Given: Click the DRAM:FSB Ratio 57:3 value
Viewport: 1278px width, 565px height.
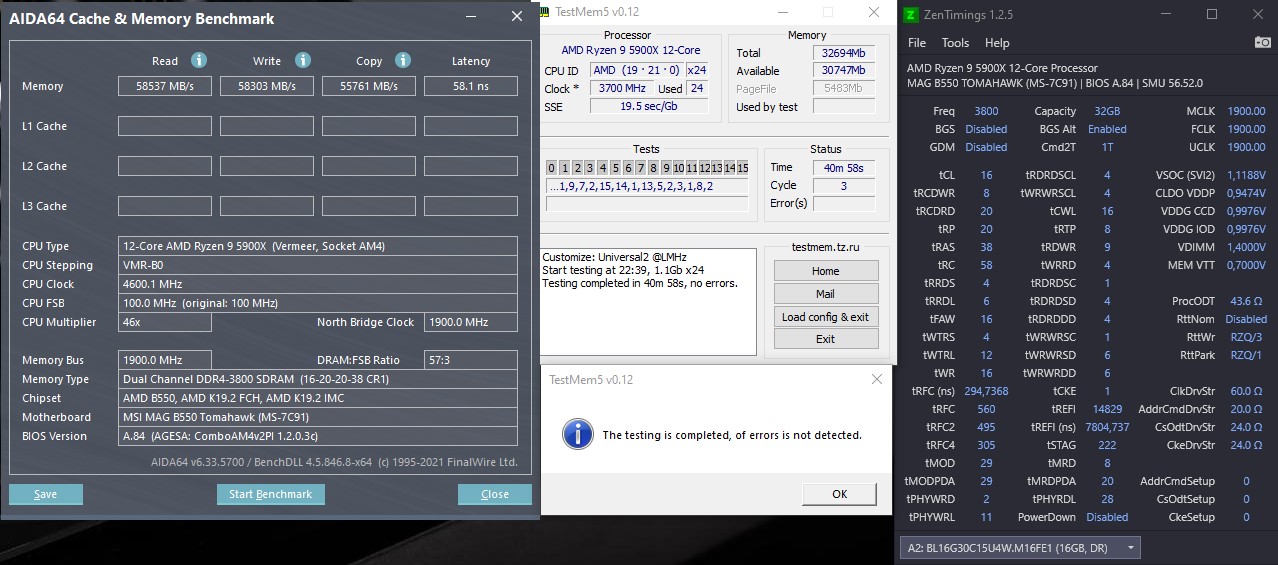Looking at the screenshot, I should (x=471, y=360).
